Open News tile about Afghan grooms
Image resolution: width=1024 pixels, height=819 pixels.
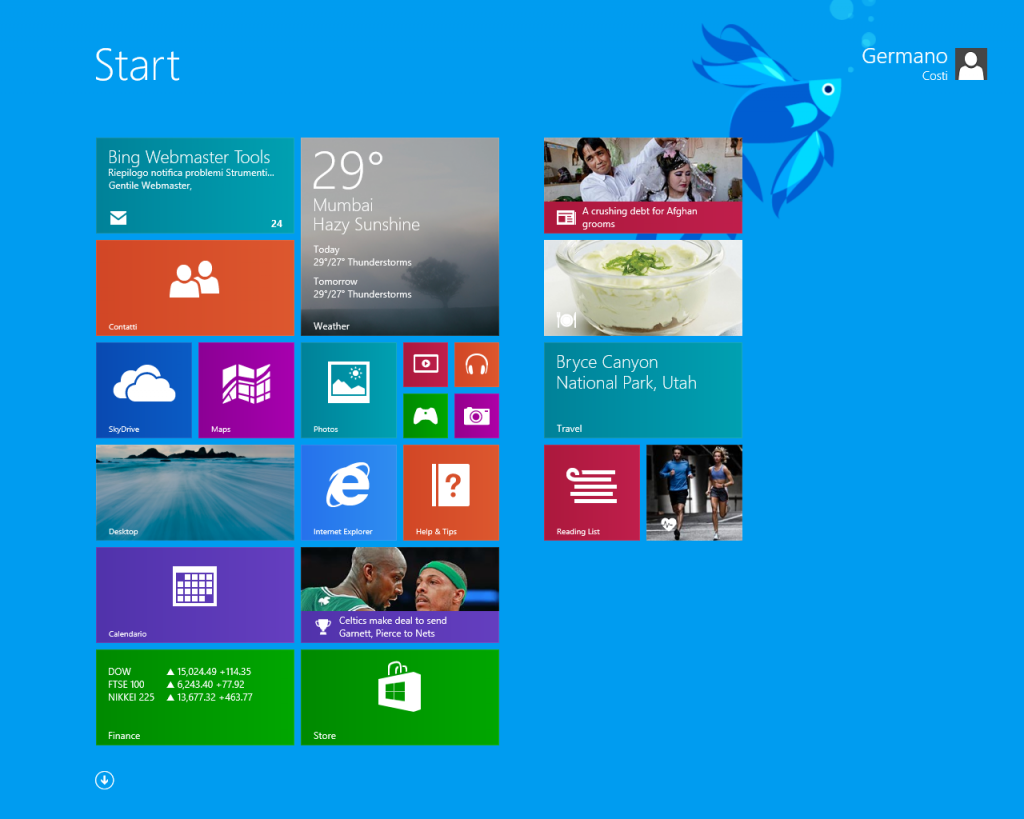[x=643, y=185]
